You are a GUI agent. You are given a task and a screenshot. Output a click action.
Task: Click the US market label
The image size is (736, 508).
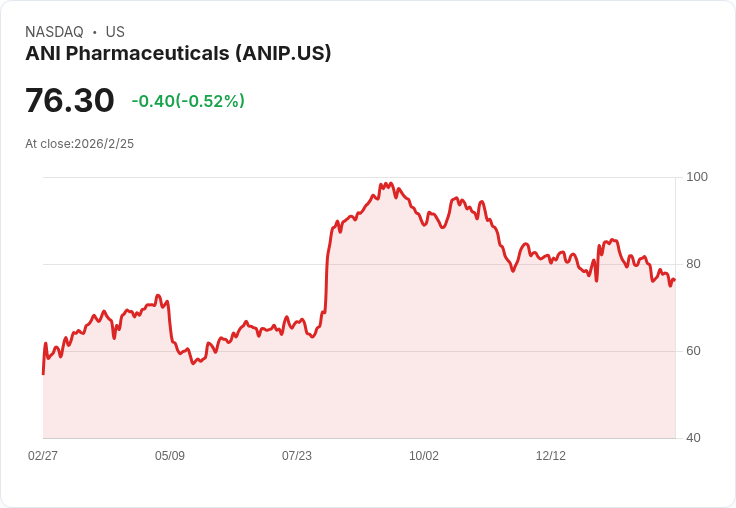pos(115,32)
